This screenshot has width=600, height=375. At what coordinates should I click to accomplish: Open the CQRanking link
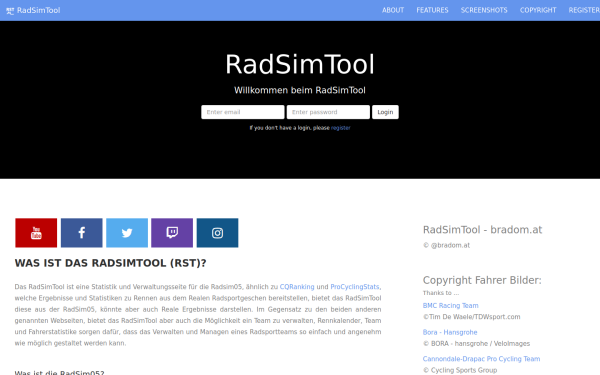297,287
